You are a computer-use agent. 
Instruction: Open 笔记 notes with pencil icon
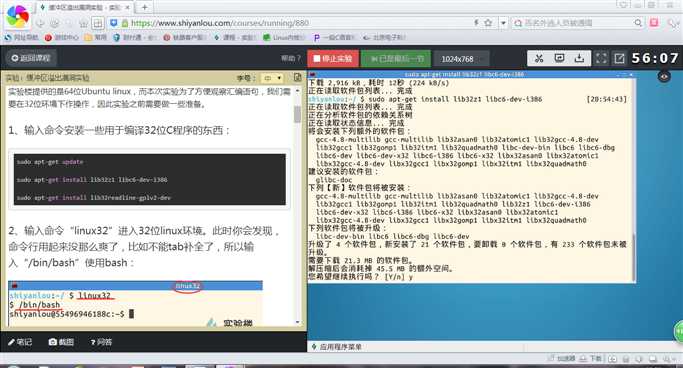pyautogui.click(x=20, y=342)
